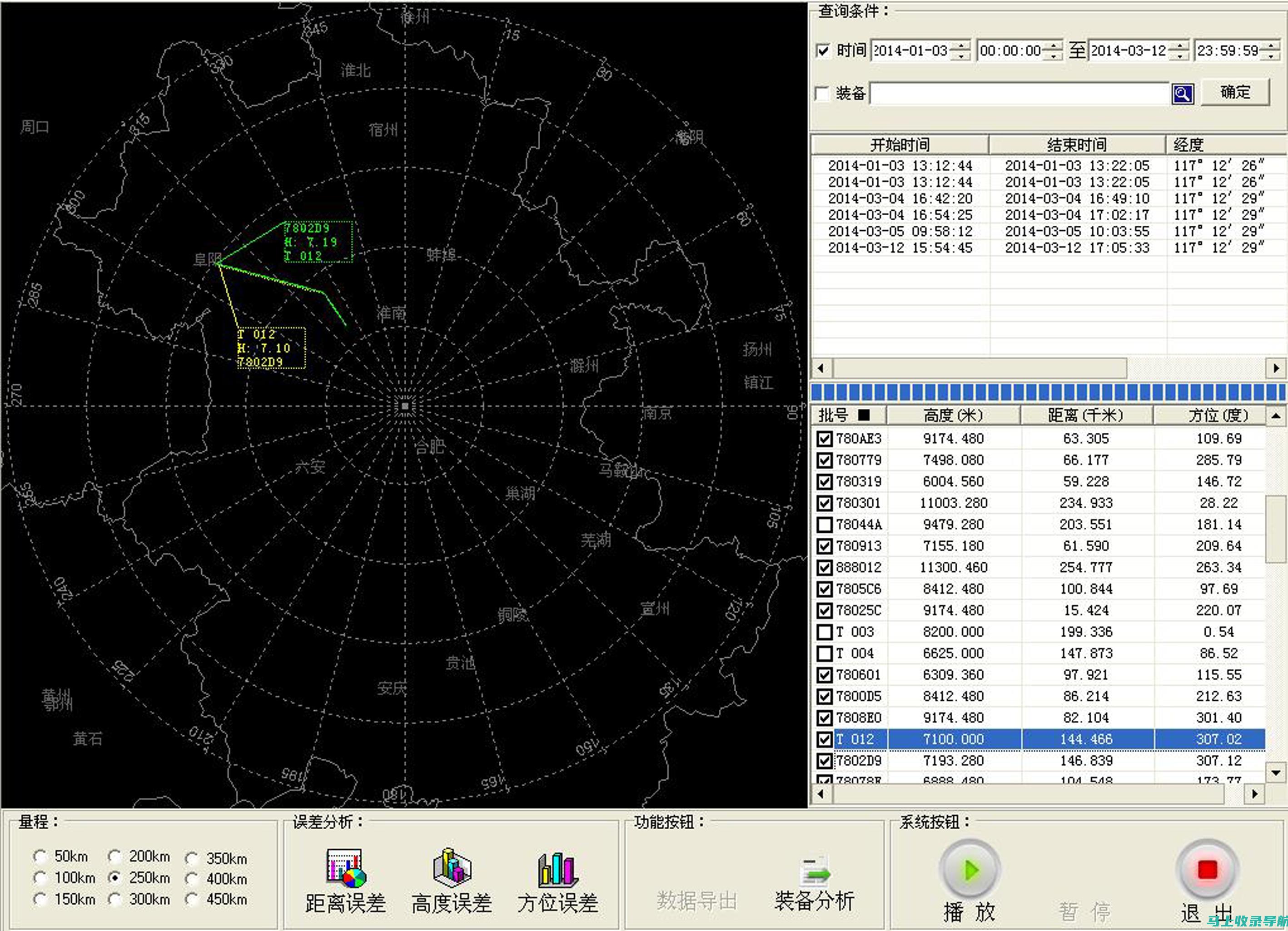This screenshot has width=1288, height=931.
Task: Toggle the checkbox for batch T 012
Action: coord(824,739)
